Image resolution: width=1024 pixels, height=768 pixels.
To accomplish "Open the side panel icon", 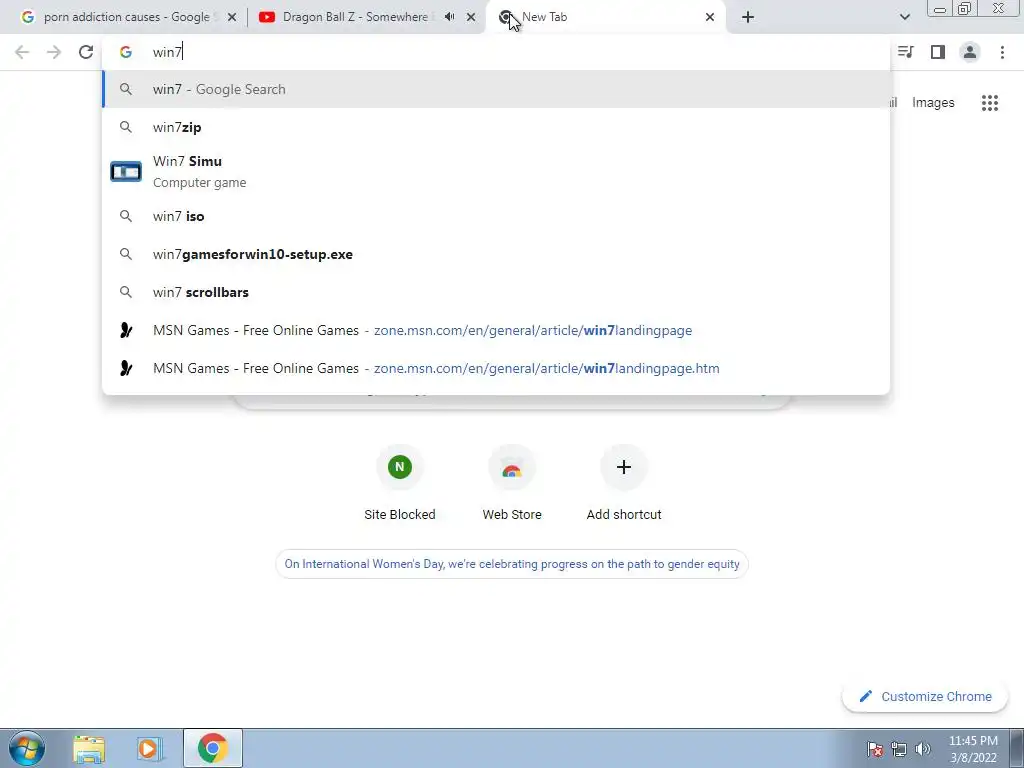I will click(938, 52).
